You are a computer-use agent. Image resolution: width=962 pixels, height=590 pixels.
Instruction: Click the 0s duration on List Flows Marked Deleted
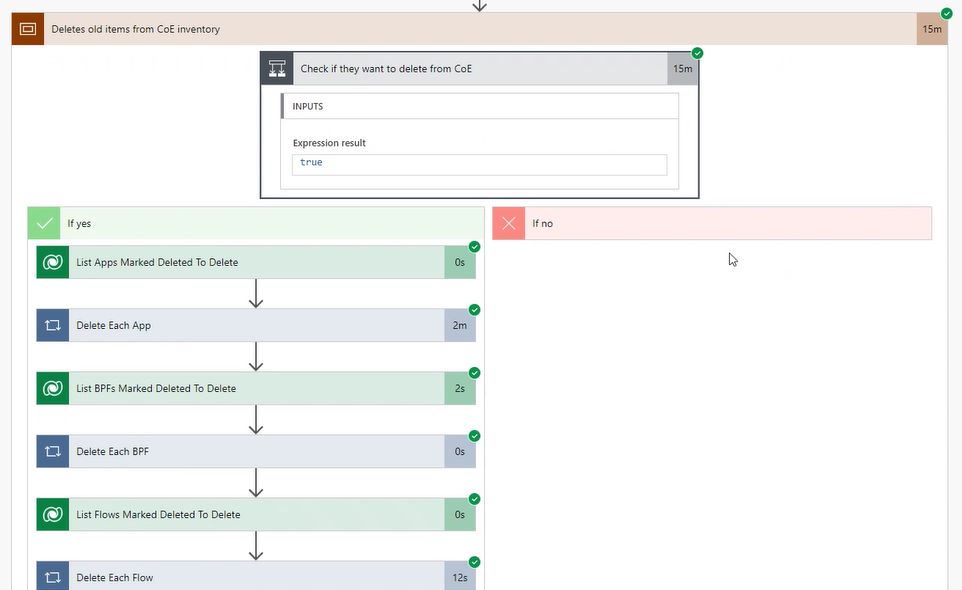tap(460, 515)
